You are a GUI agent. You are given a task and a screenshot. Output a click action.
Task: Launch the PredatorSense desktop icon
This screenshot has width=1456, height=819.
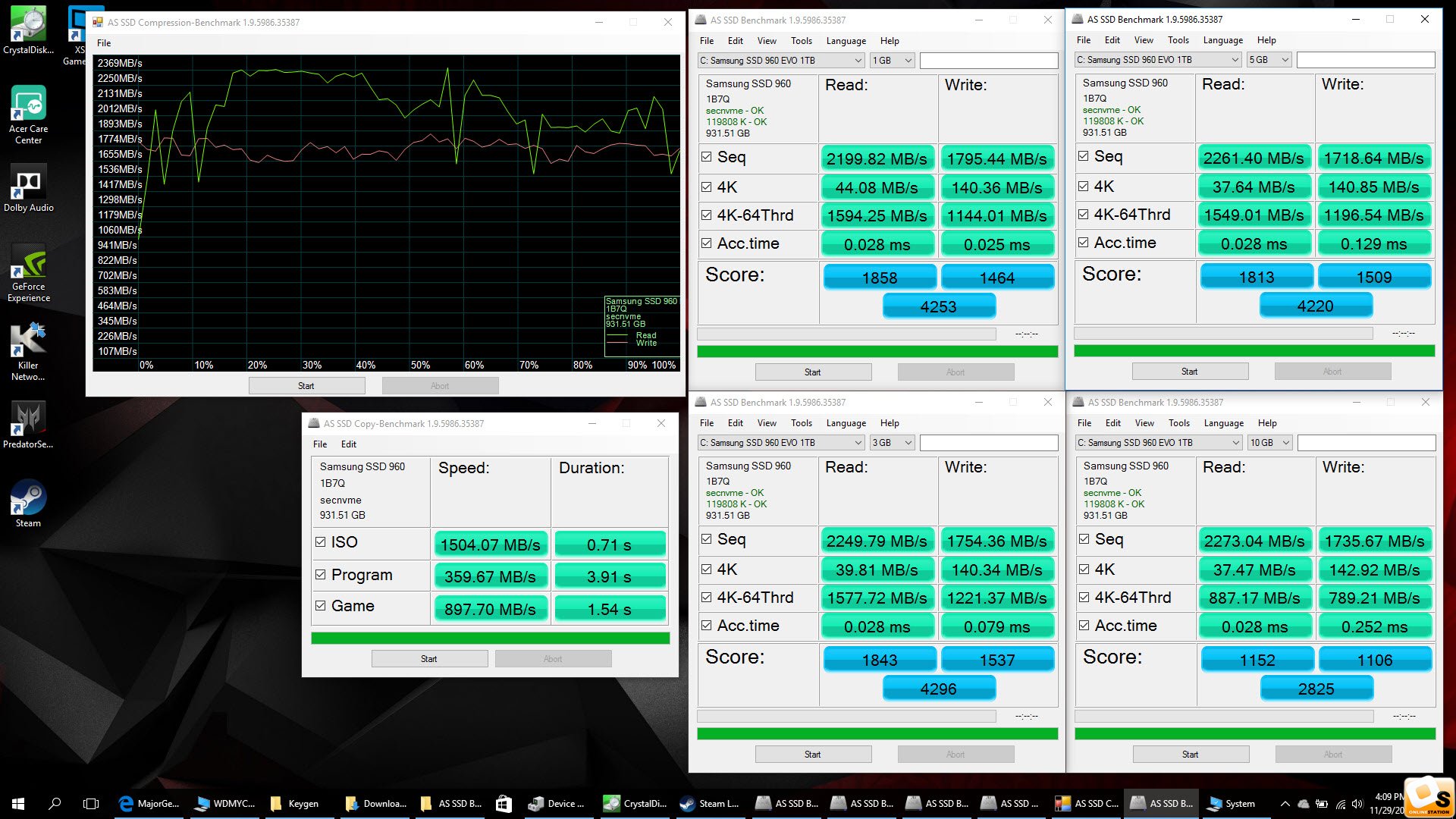coord(29,425)
